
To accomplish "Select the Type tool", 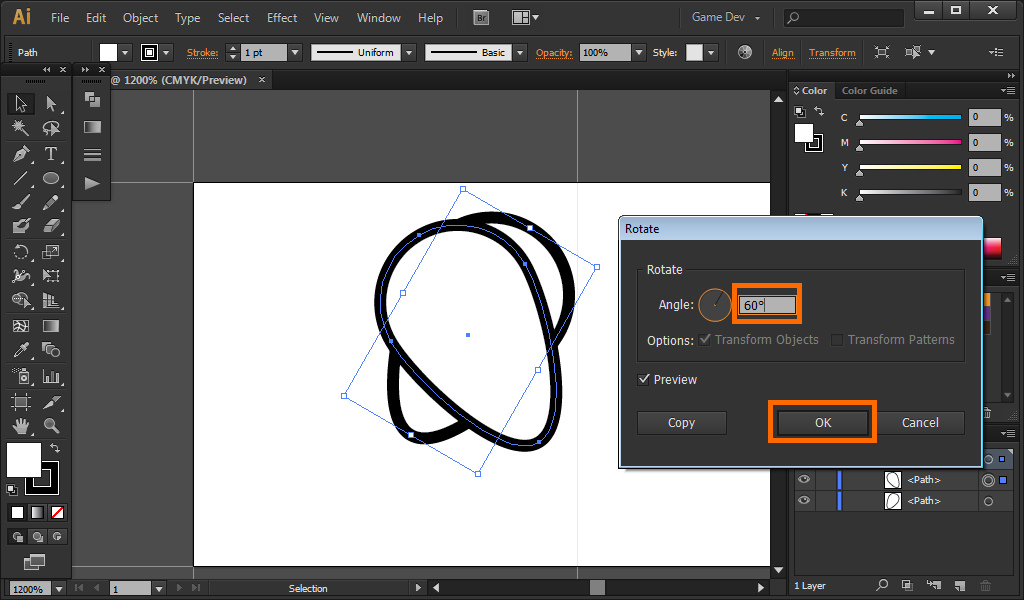I will pos(51,154).
